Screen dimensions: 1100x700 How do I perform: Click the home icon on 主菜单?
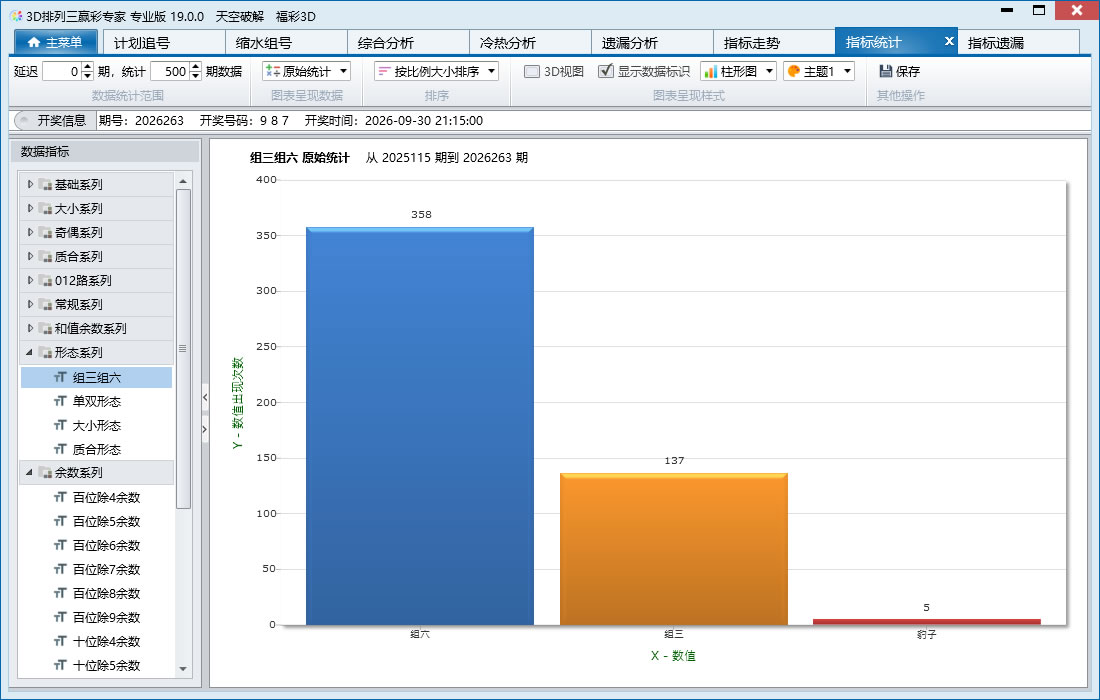coord(34,43)
